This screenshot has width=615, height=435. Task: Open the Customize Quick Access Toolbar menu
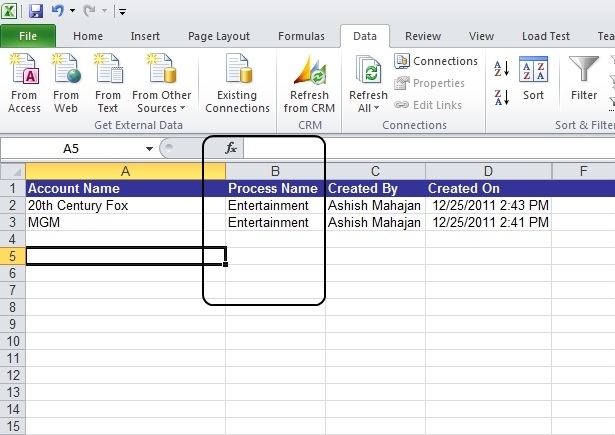pos(122,12)
